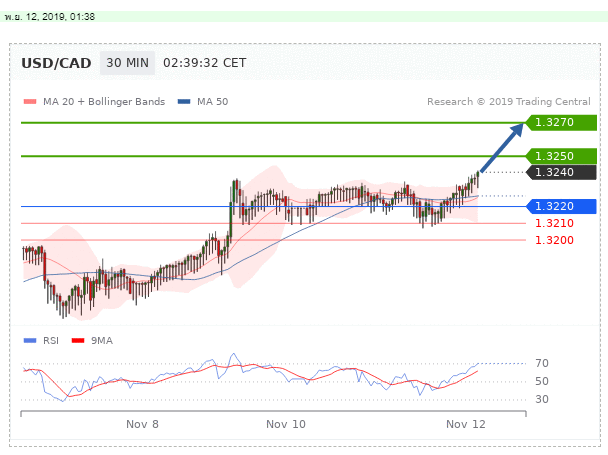Click the Nov 10 date axis label
The image size is (608, 455).
click(286, 424)
